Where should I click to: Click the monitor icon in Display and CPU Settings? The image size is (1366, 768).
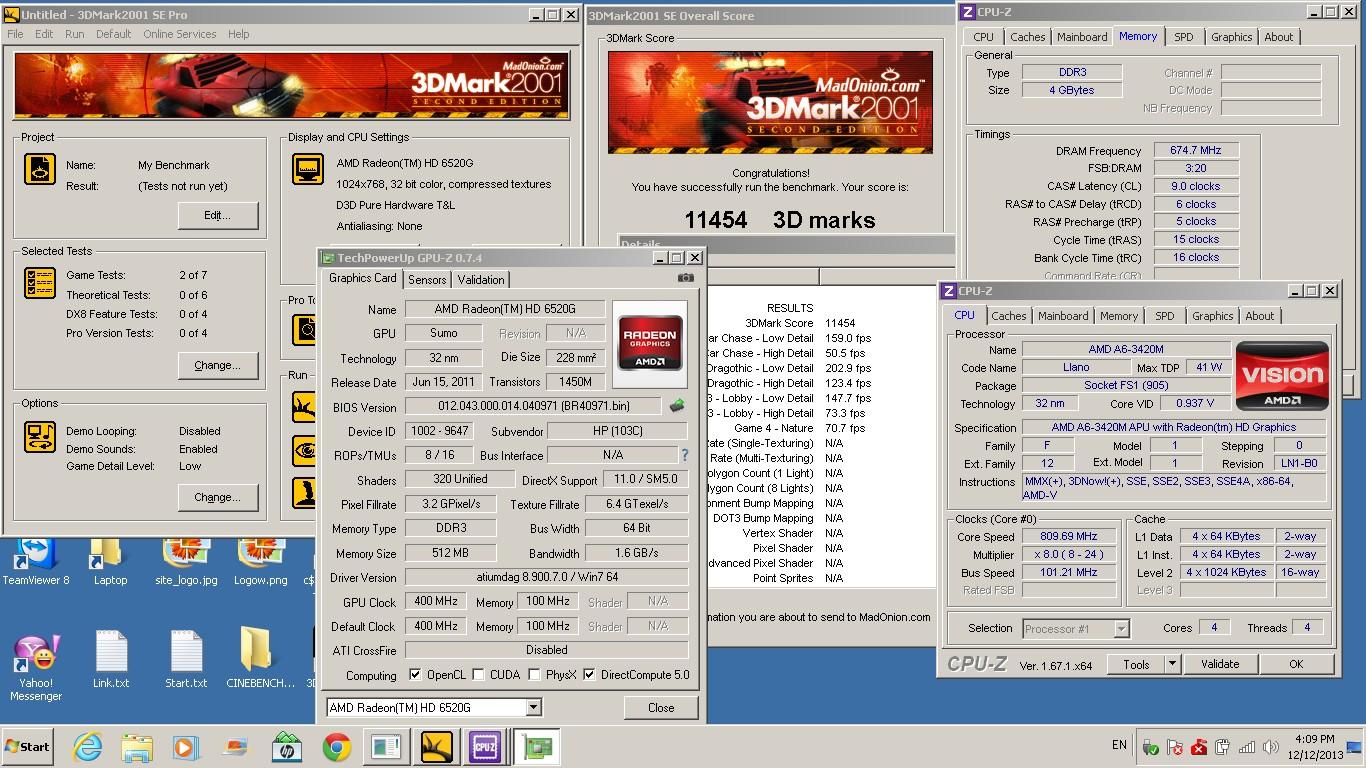pos(308,169)
